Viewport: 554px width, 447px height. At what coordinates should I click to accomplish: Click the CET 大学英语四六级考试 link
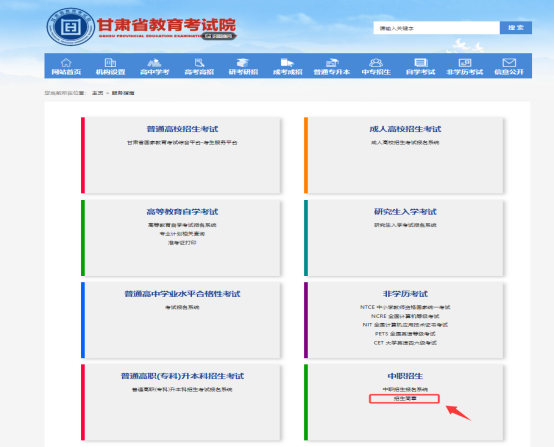click(405, 343)
